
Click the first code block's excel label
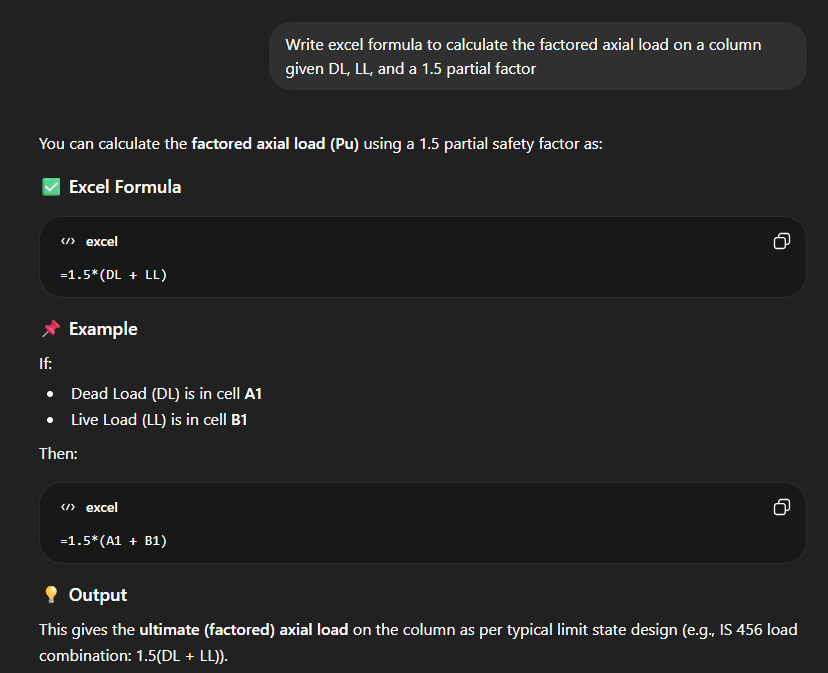click(x=102, y=242)
